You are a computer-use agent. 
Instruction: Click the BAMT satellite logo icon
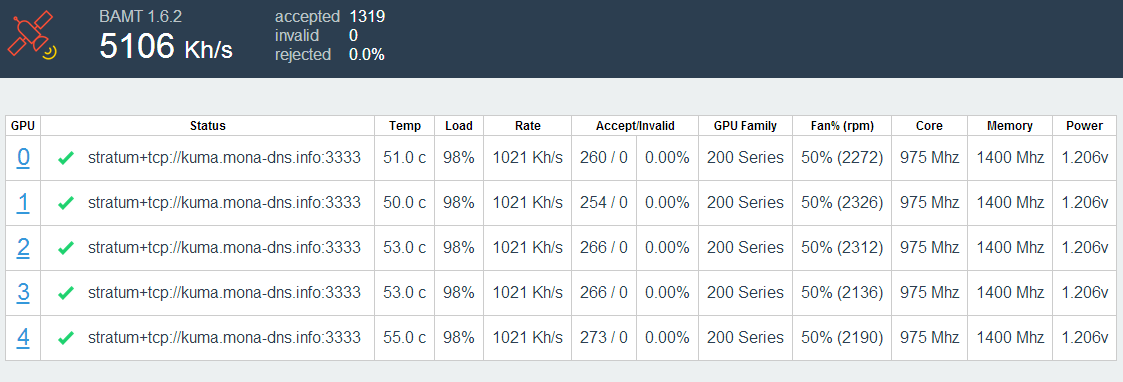[32, 36]
